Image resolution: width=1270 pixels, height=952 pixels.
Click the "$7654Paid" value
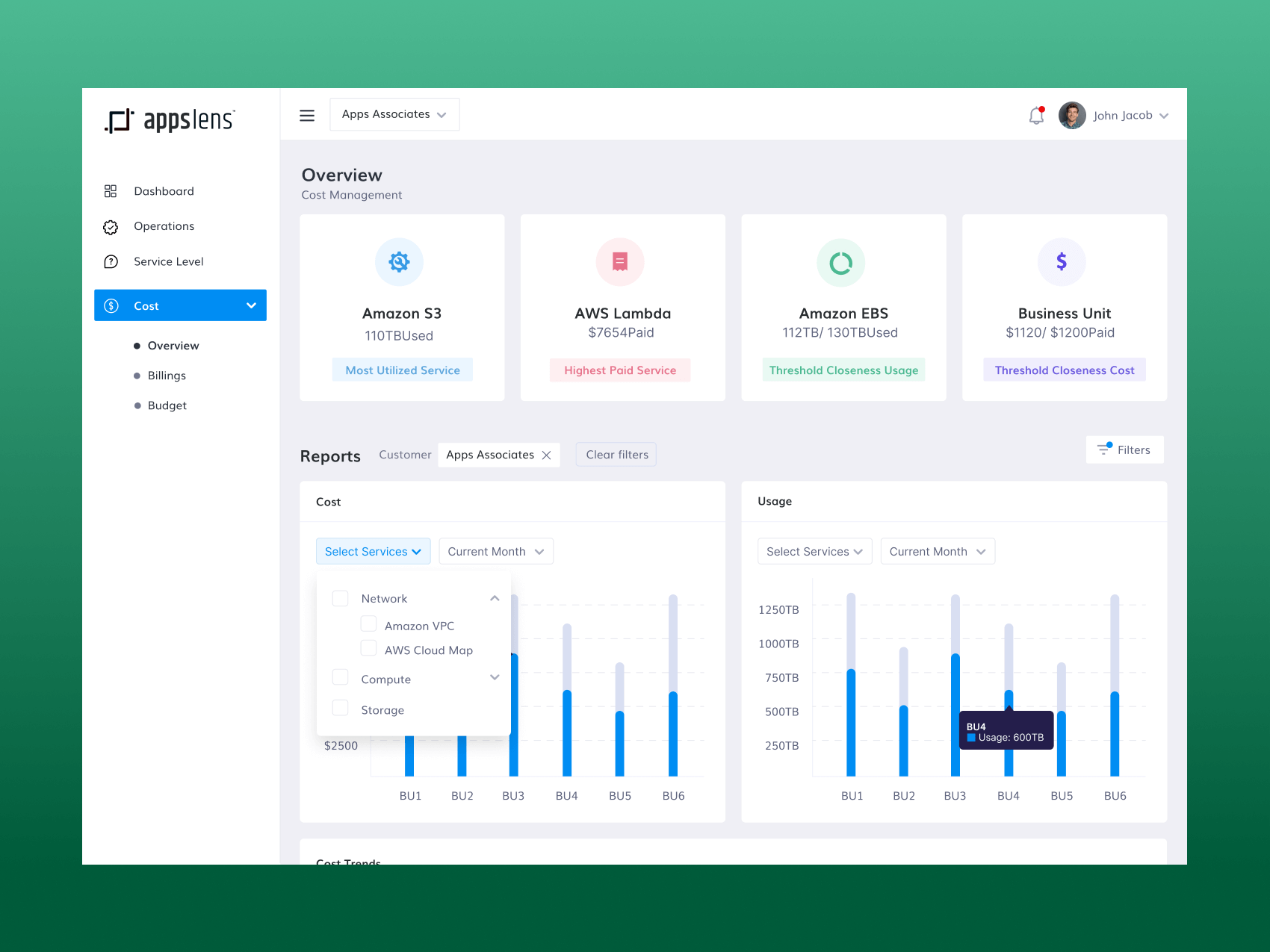[x=621, y=333]
